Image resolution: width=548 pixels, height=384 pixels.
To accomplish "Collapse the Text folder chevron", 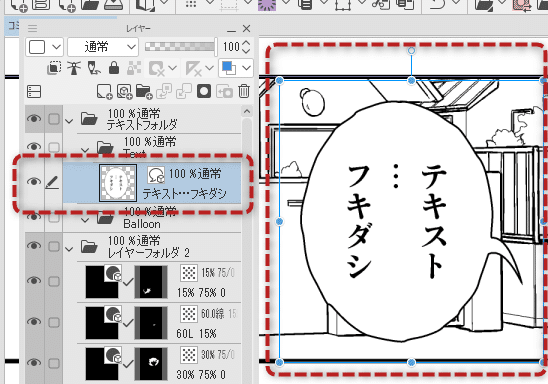I will coord(85,150).
